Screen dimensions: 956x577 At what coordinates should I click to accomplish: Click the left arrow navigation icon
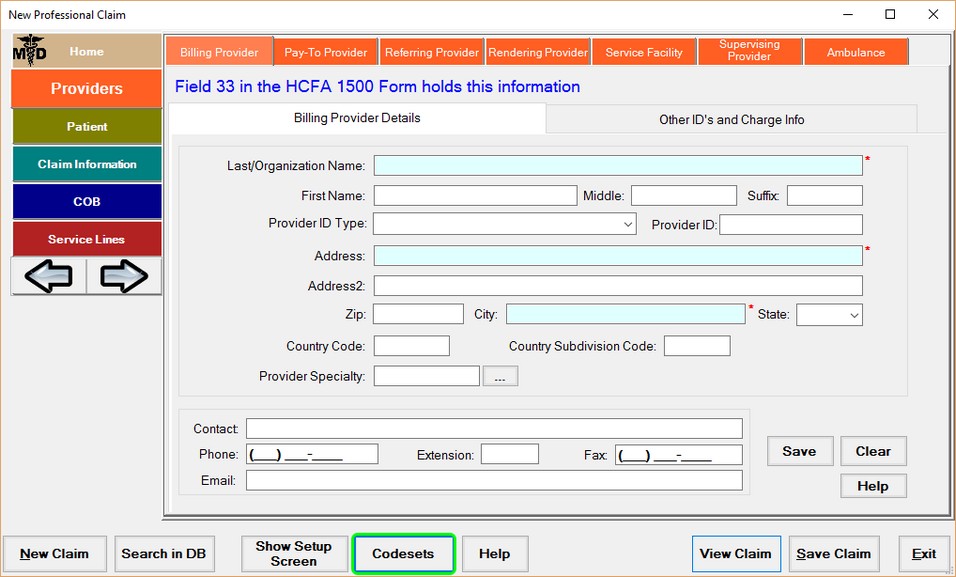[x=48, y=277]
